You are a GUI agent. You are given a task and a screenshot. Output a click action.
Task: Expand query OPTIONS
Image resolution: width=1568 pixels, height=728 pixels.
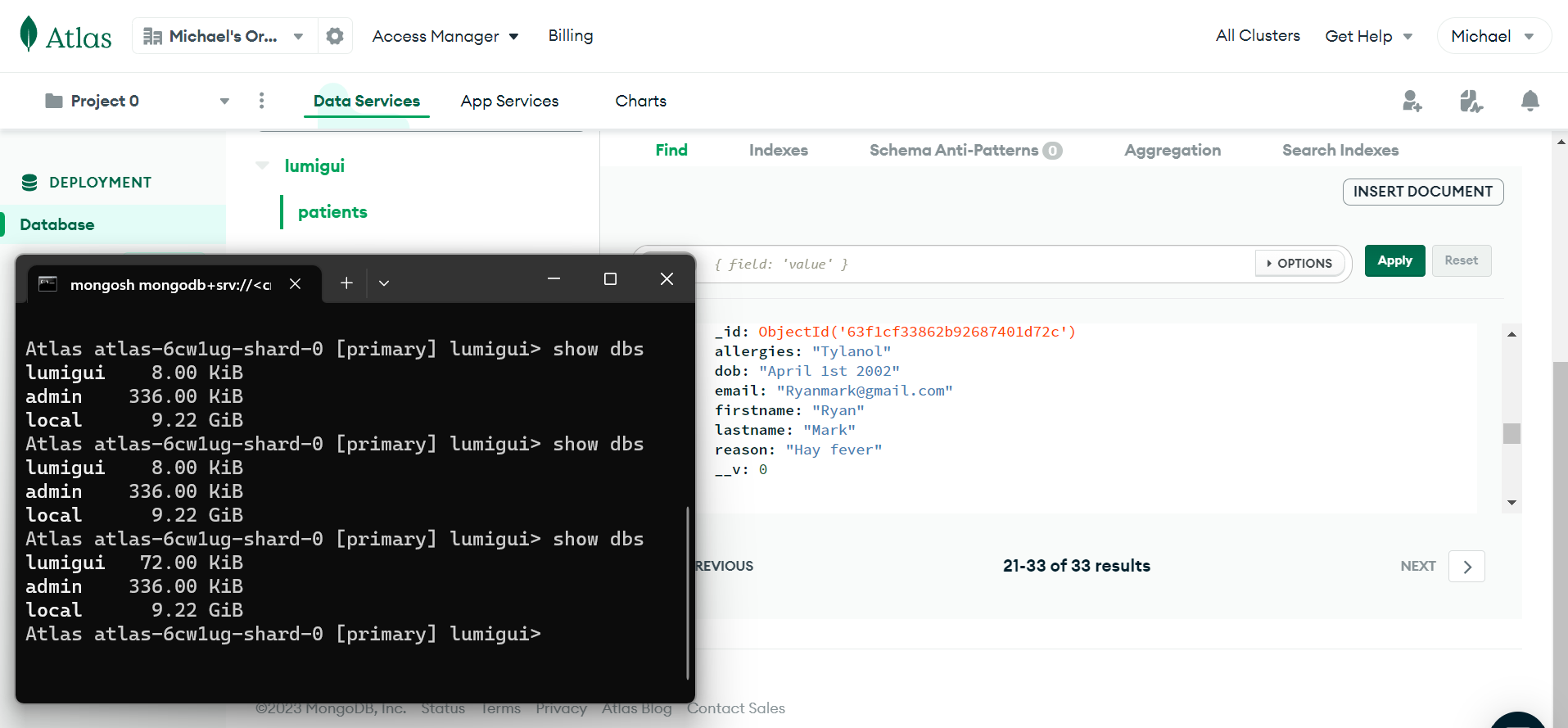point(1299,263)
